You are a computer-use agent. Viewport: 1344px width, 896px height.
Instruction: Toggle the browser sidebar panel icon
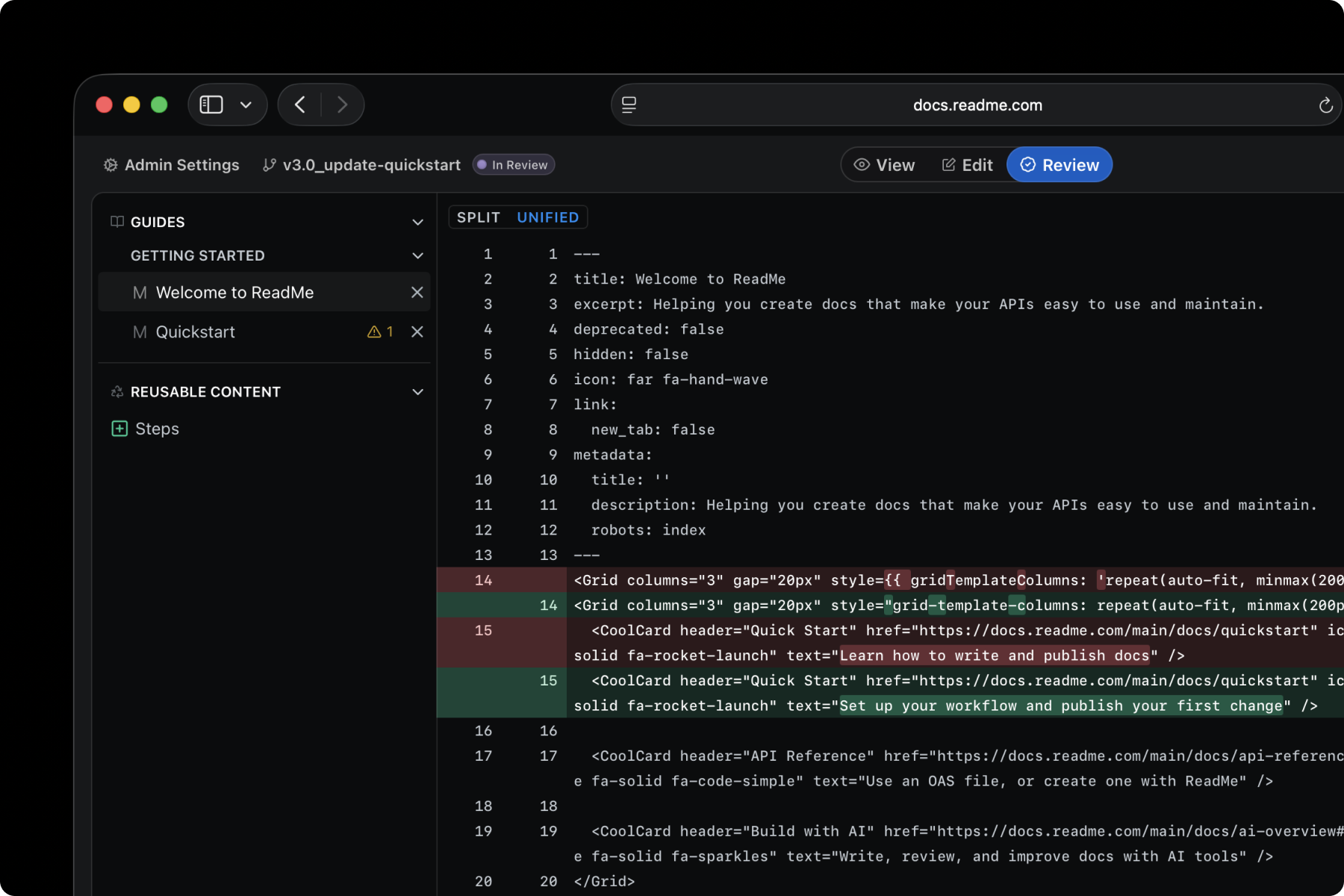211,105
